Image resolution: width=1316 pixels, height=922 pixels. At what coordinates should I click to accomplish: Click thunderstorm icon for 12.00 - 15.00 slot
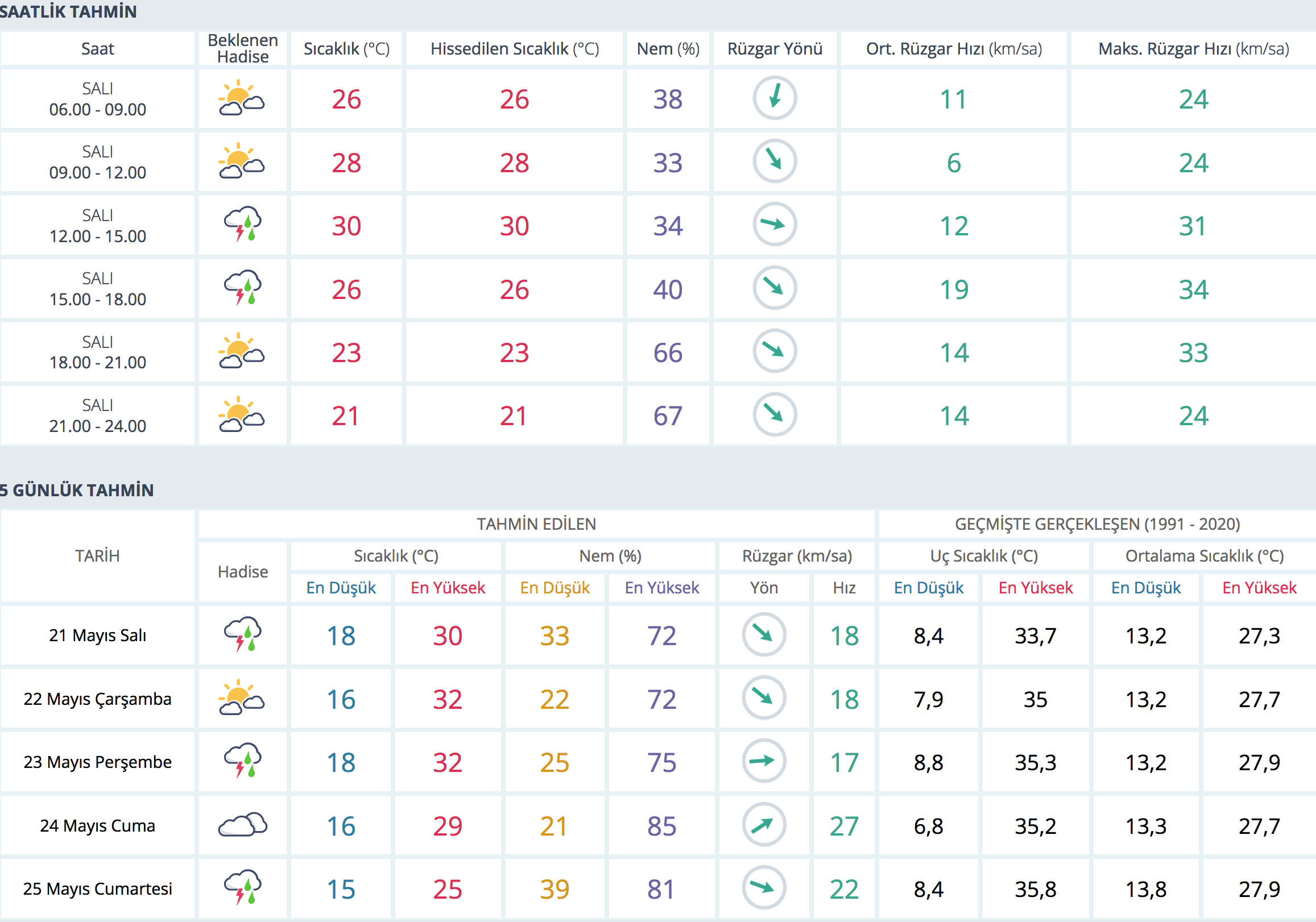pyautogui.click(x=242, y=225)
